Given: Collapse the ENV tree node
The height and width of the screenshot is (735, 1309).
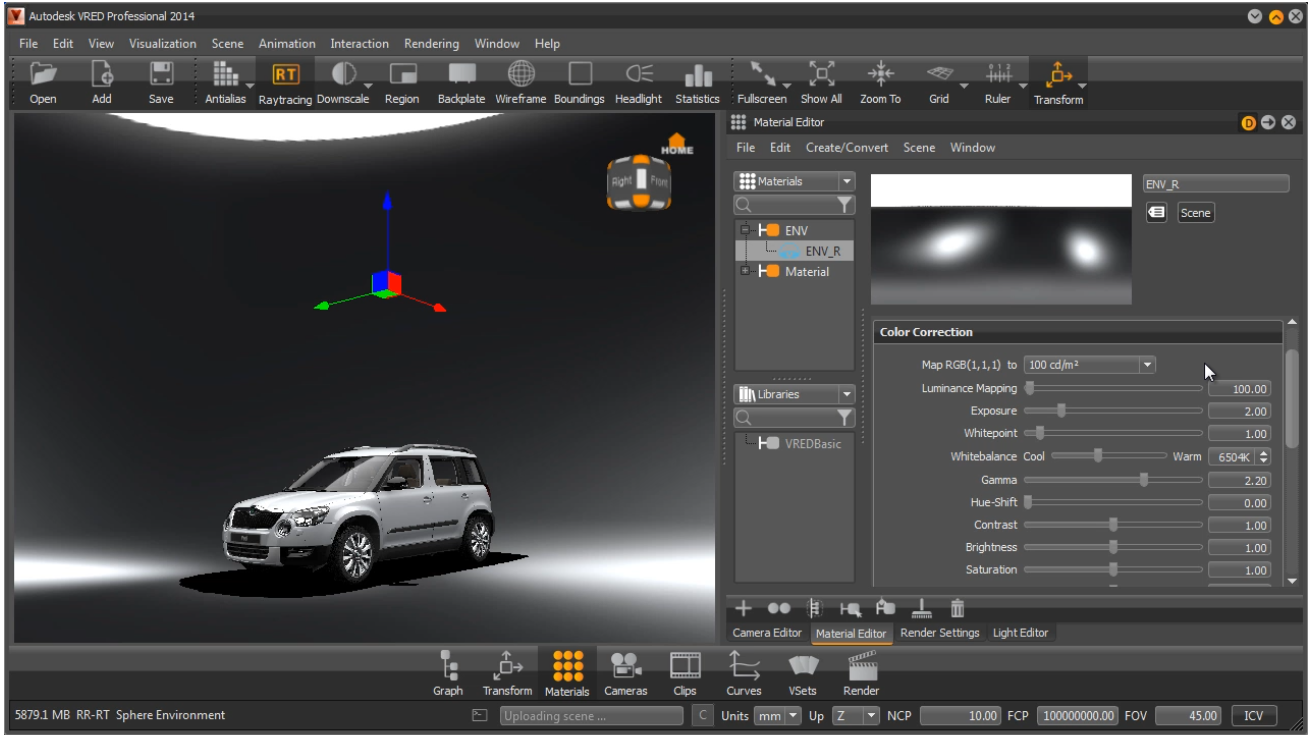Looking at the screenshot, I should click(x=746, y=230).
